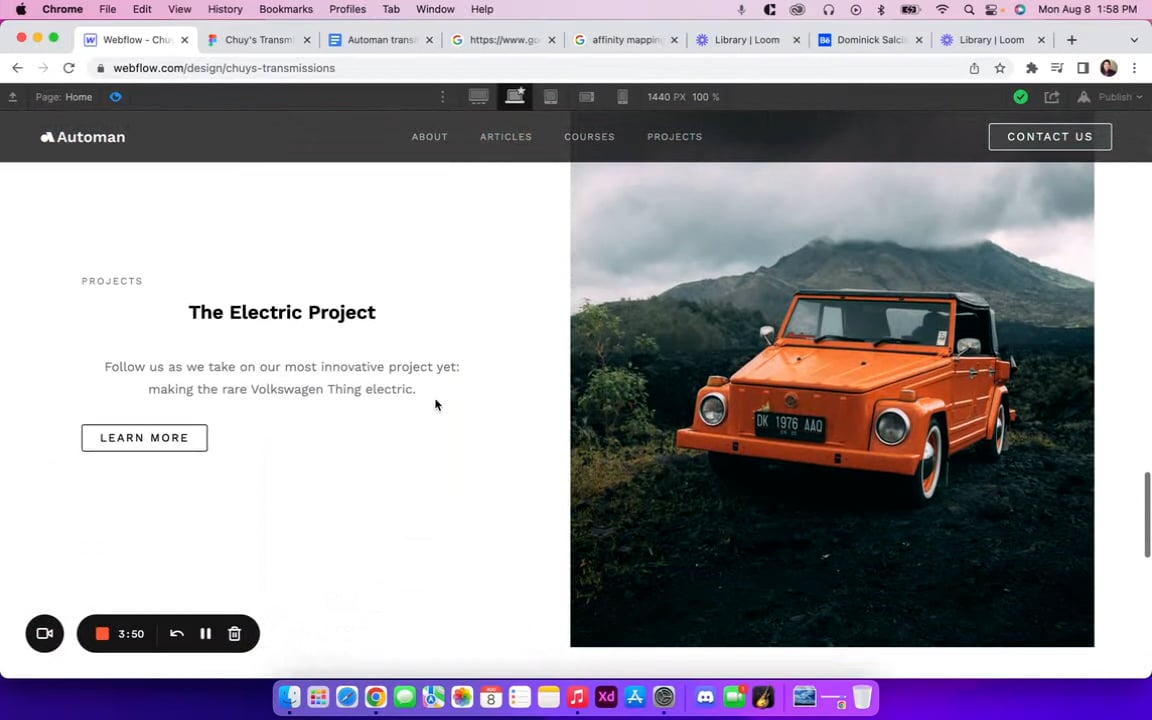Open the Chrome extensions puzzle icon
This screenshot has width=1152, height=720.
(1032, 68)
